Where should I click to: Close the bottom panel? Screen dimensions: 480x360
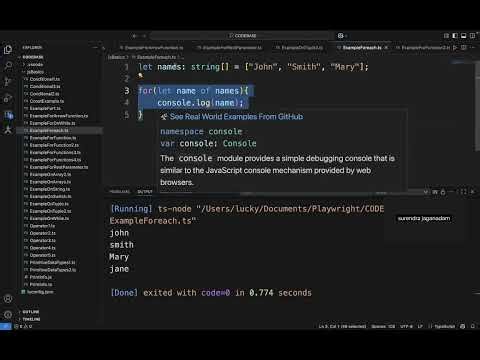coord(473,192)
